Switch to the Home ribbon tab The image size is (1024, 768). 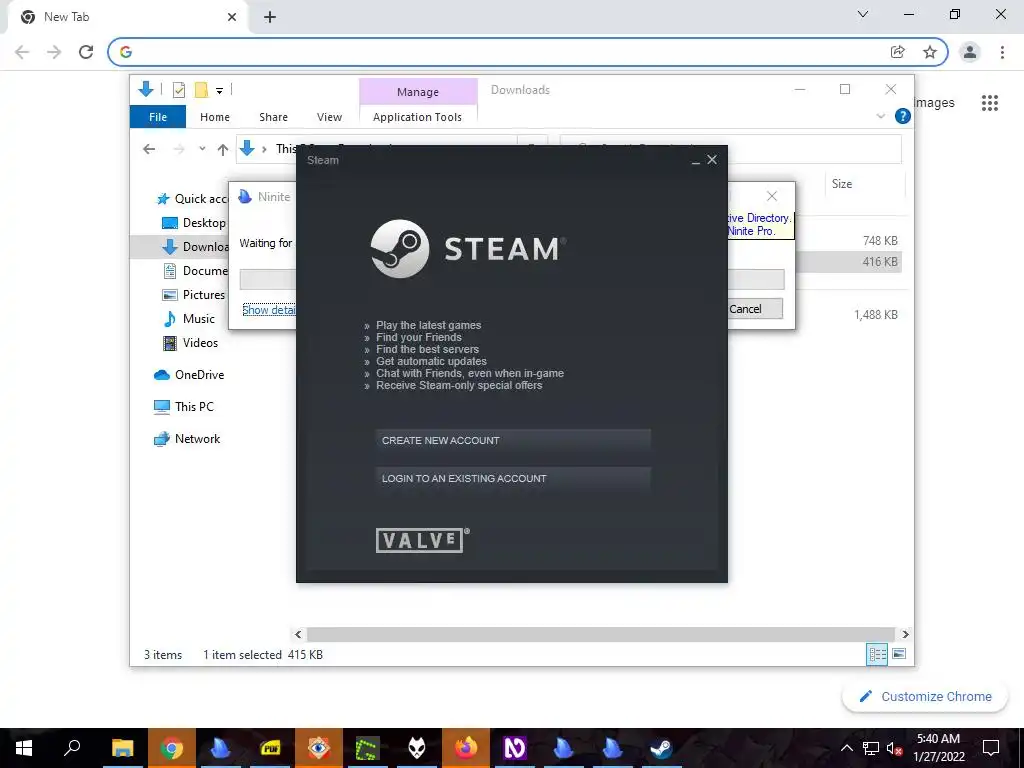point(215,117)
